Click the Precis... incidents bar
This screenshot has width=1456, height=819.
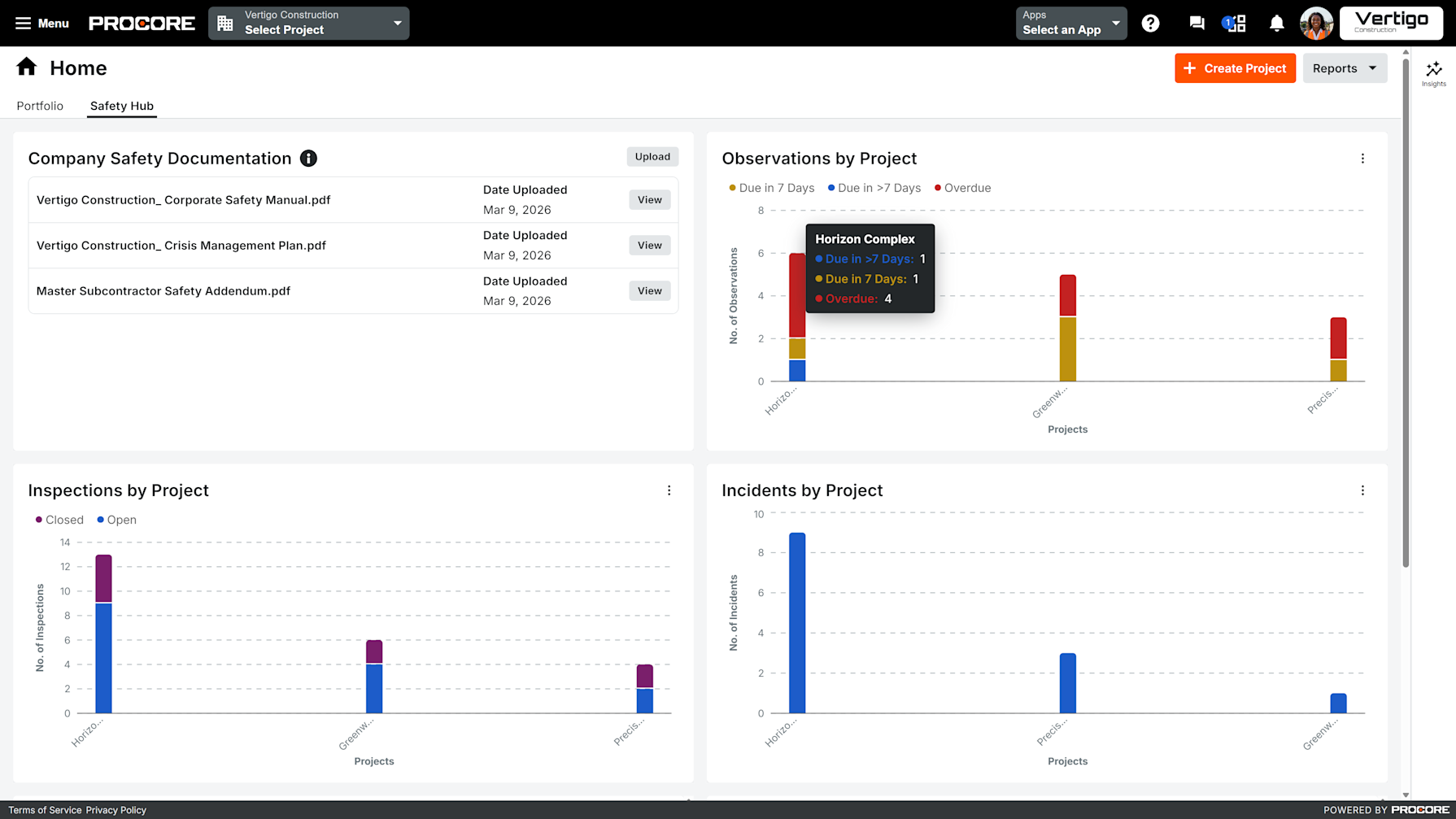tap(1067, 683)
